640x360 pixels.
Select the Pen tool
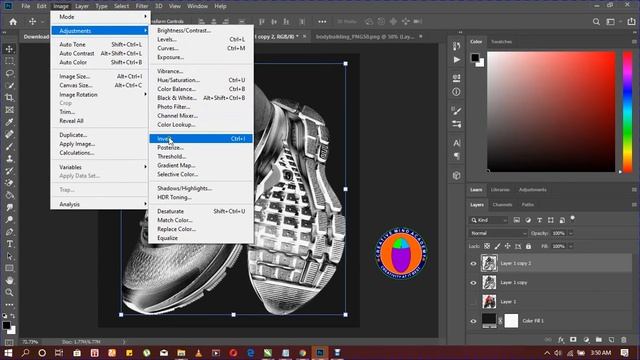(9, 232)
